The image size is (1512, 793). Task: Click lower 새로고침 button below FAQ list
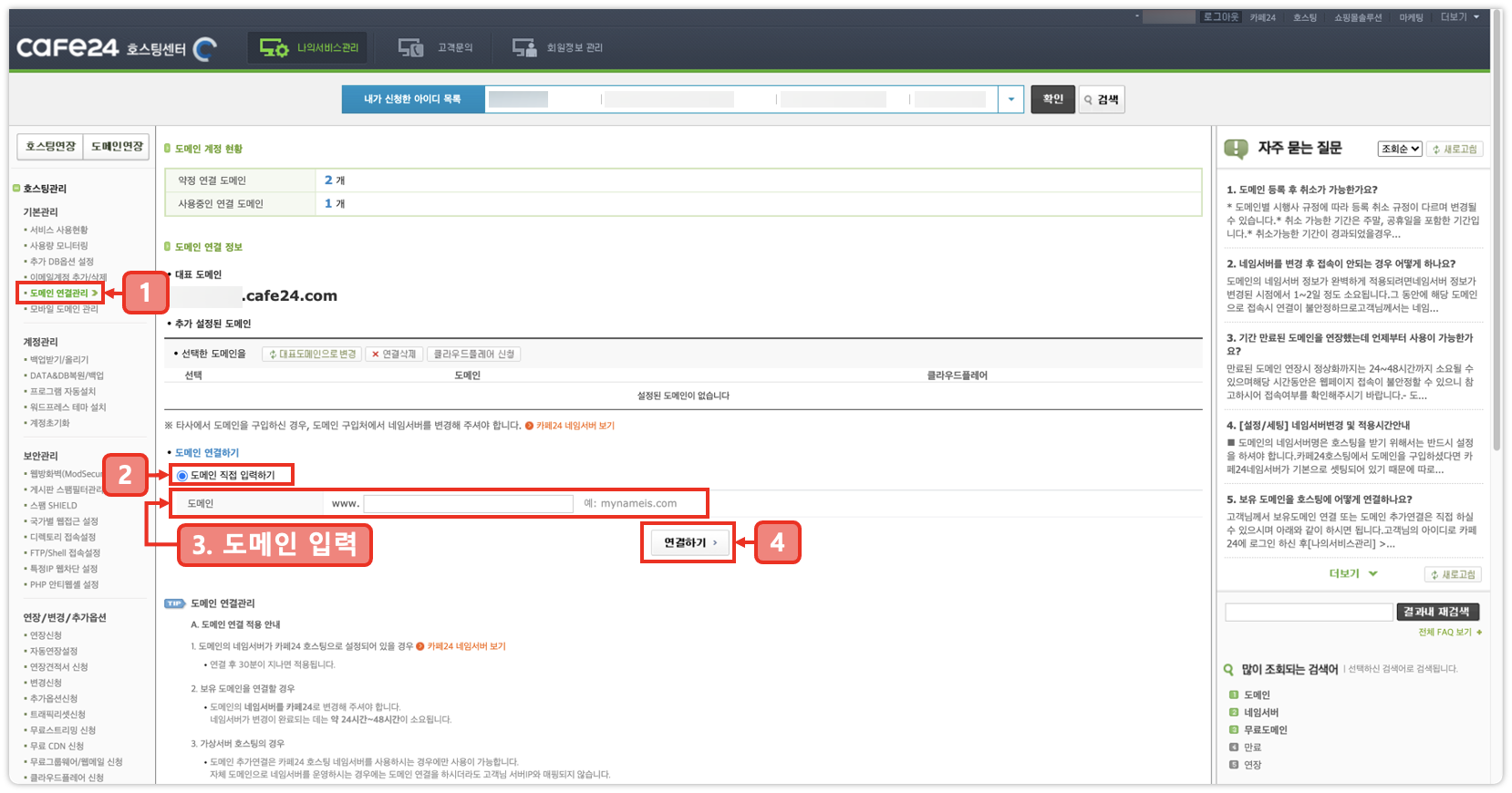pos(1454,574)
